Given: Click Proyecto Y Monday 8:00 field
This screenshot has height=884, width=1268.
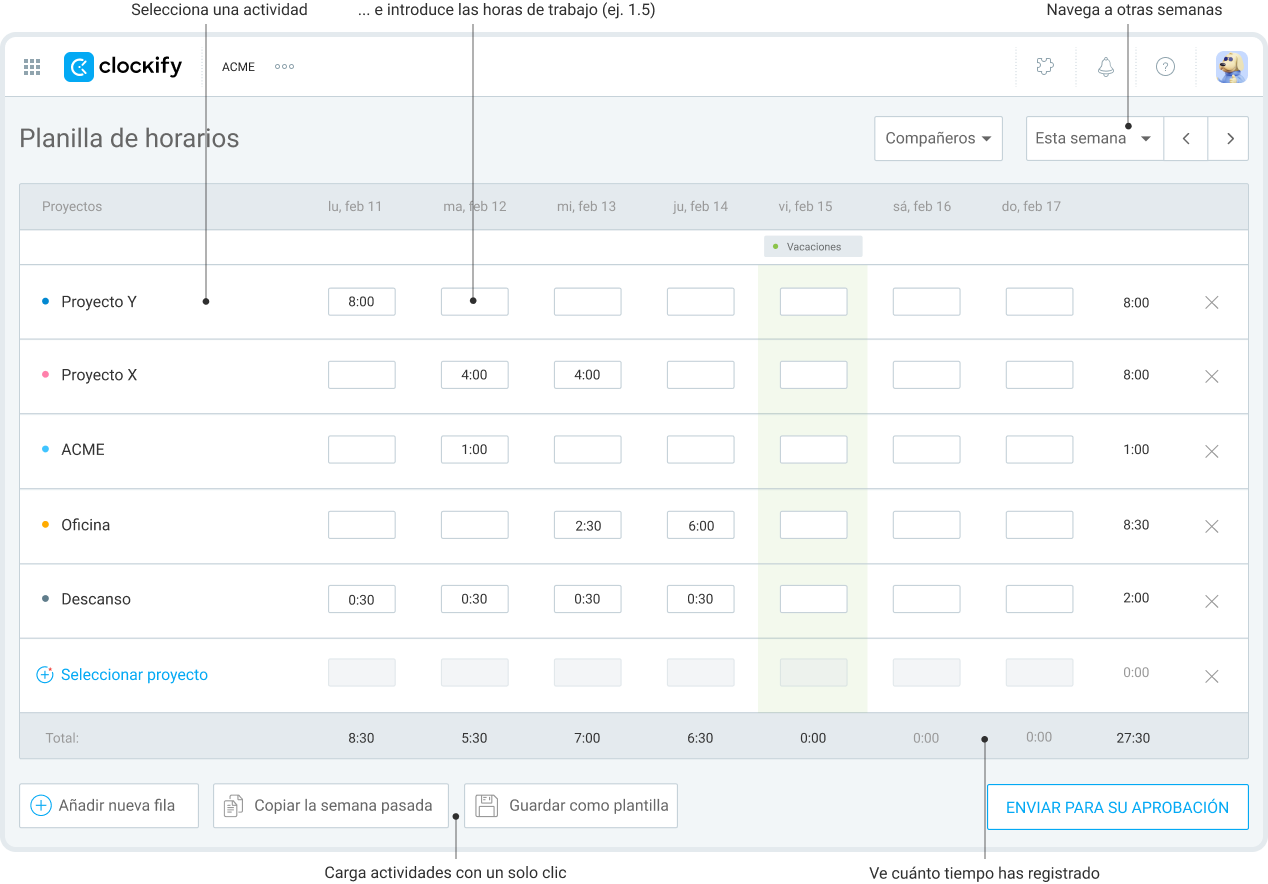Looking at the screenshot, I should tap(361, 302).
